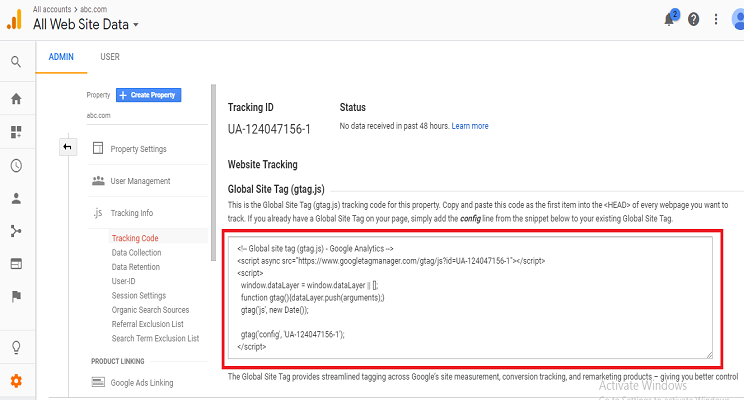Select Data Collection menu item
The height and width of the screenshot is (400, 744).
click(136, 252)
